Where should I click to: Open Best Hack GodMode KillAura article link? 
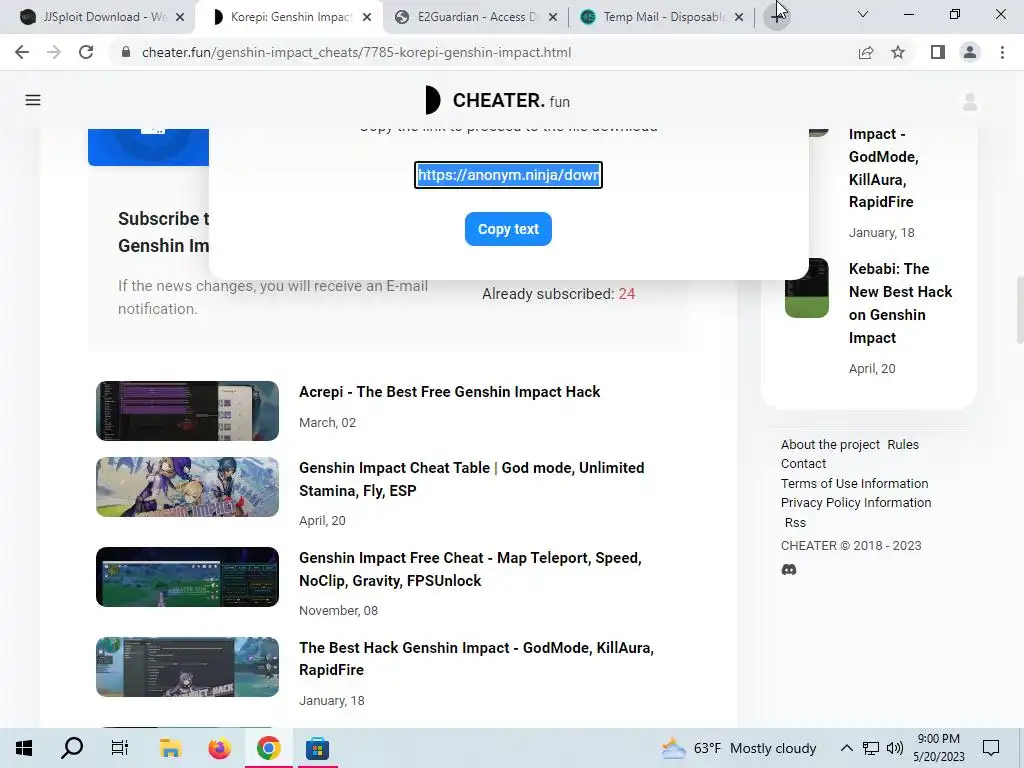tap(476, 658)
